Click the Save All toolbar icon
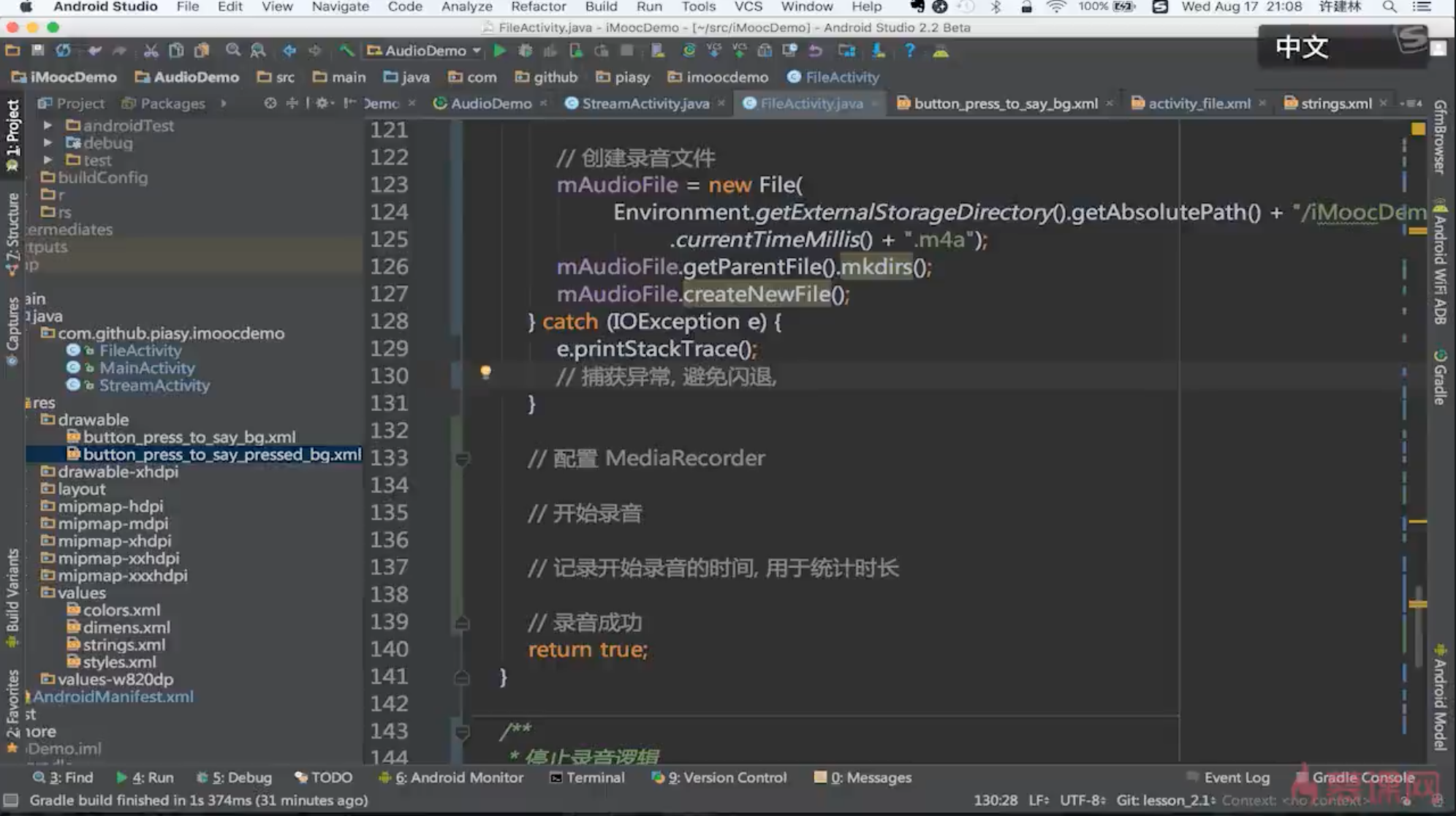The image size is (1456, 816). click(x=38, y=50)
